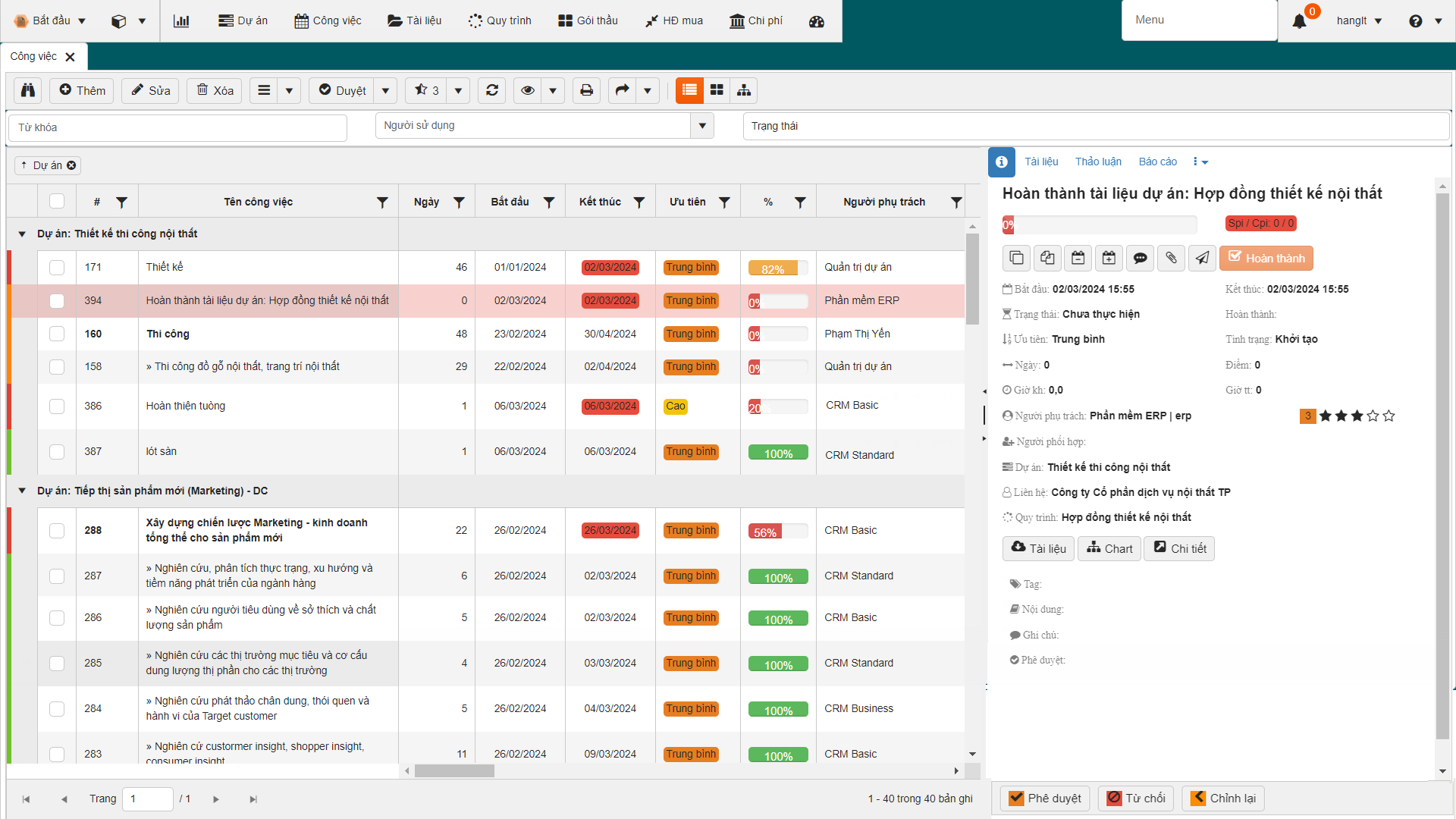Switch to Thảo luận tab in detail panel

tap(1097, 161)
